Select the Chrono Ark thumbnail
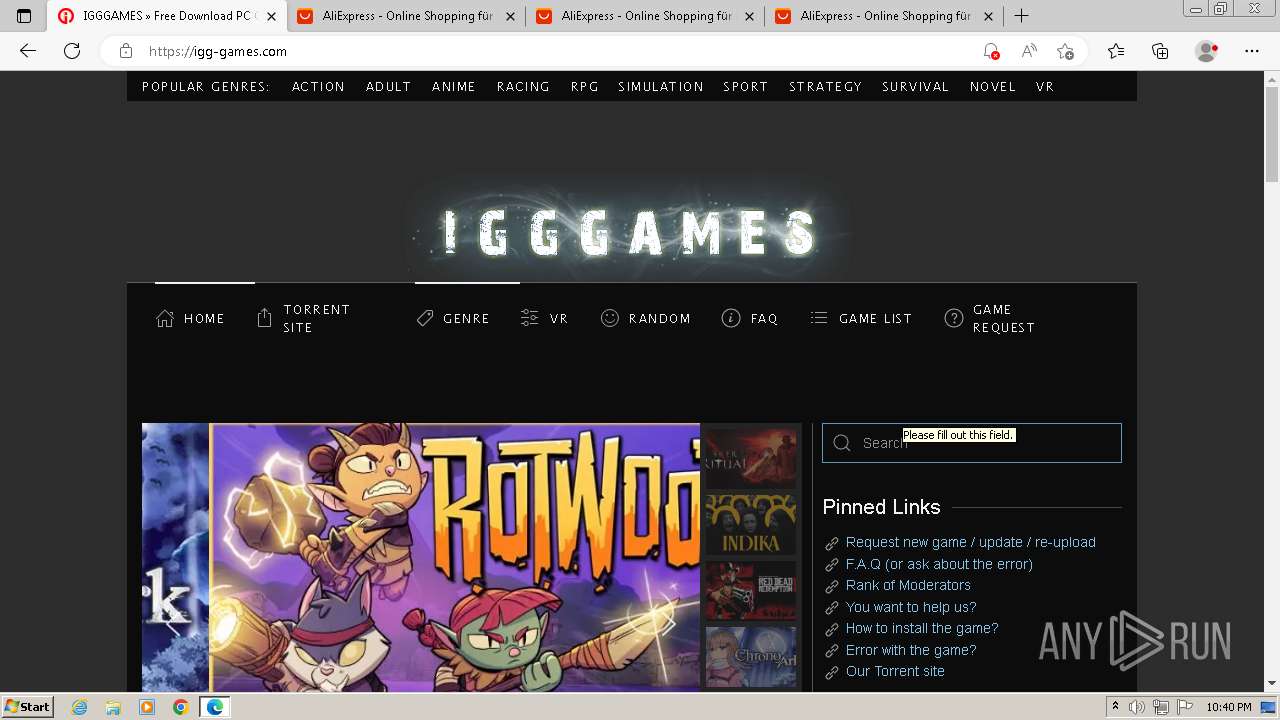The image size is (1280, 720). pos(751,657)
